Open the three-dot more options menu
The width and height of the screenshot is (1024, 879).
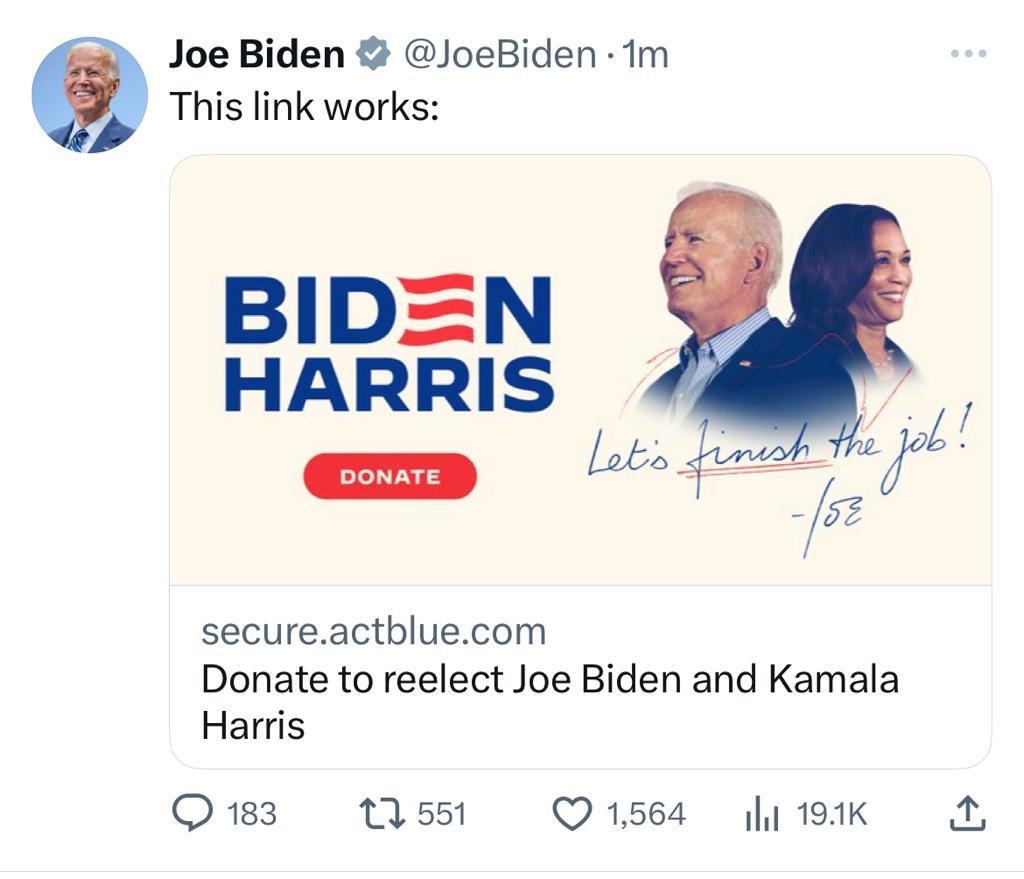pos(968,53)
